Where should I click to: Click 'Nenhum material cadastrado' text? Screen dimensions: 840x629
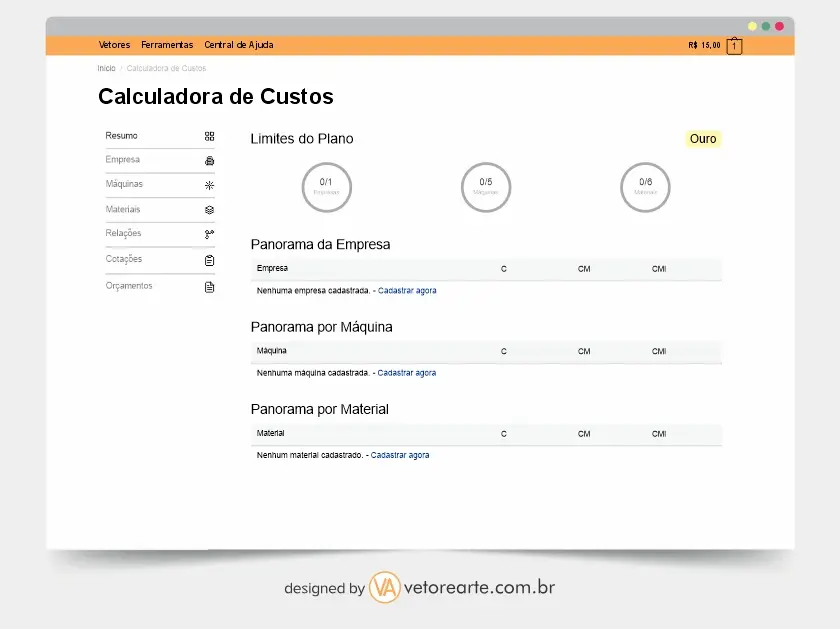click(310, 455)
